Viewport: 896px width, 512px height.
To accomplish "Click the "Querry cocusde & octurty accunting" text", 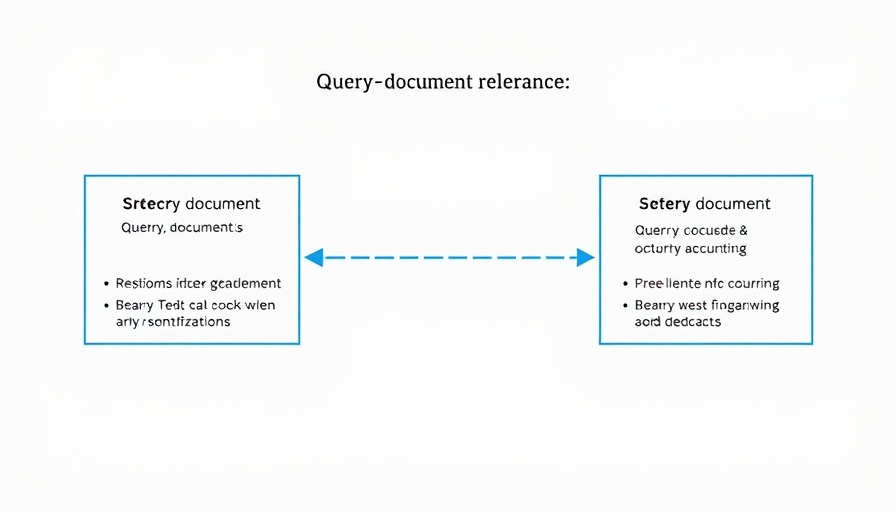I will (x=691, y=239).
